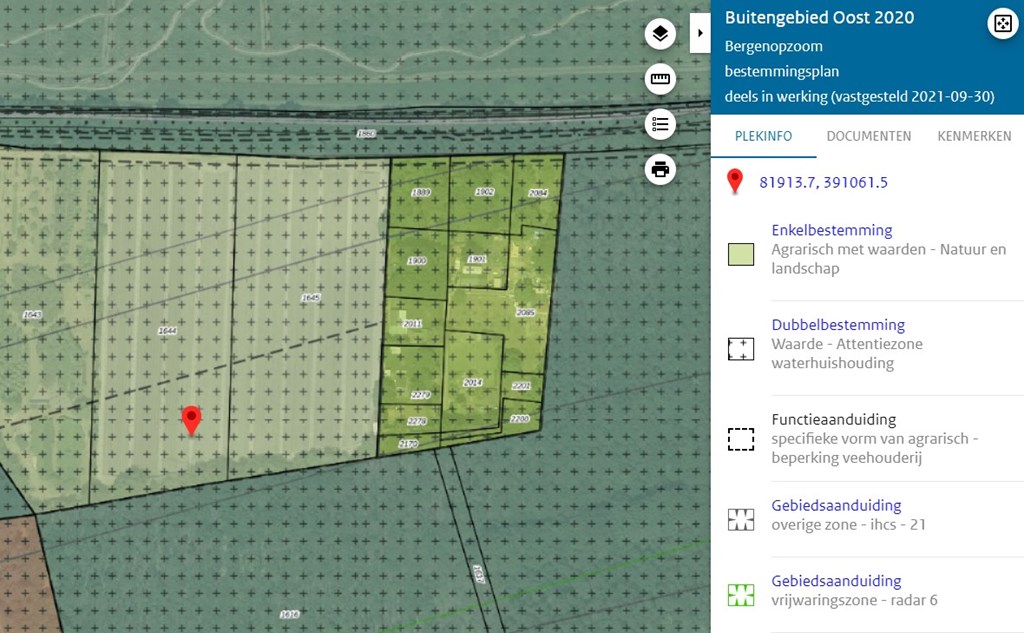This screenshot has height=633, width=1024.
Task: Open the DOCUMENTEN tab
Action: pyautogui.click(x=869, y=136)
